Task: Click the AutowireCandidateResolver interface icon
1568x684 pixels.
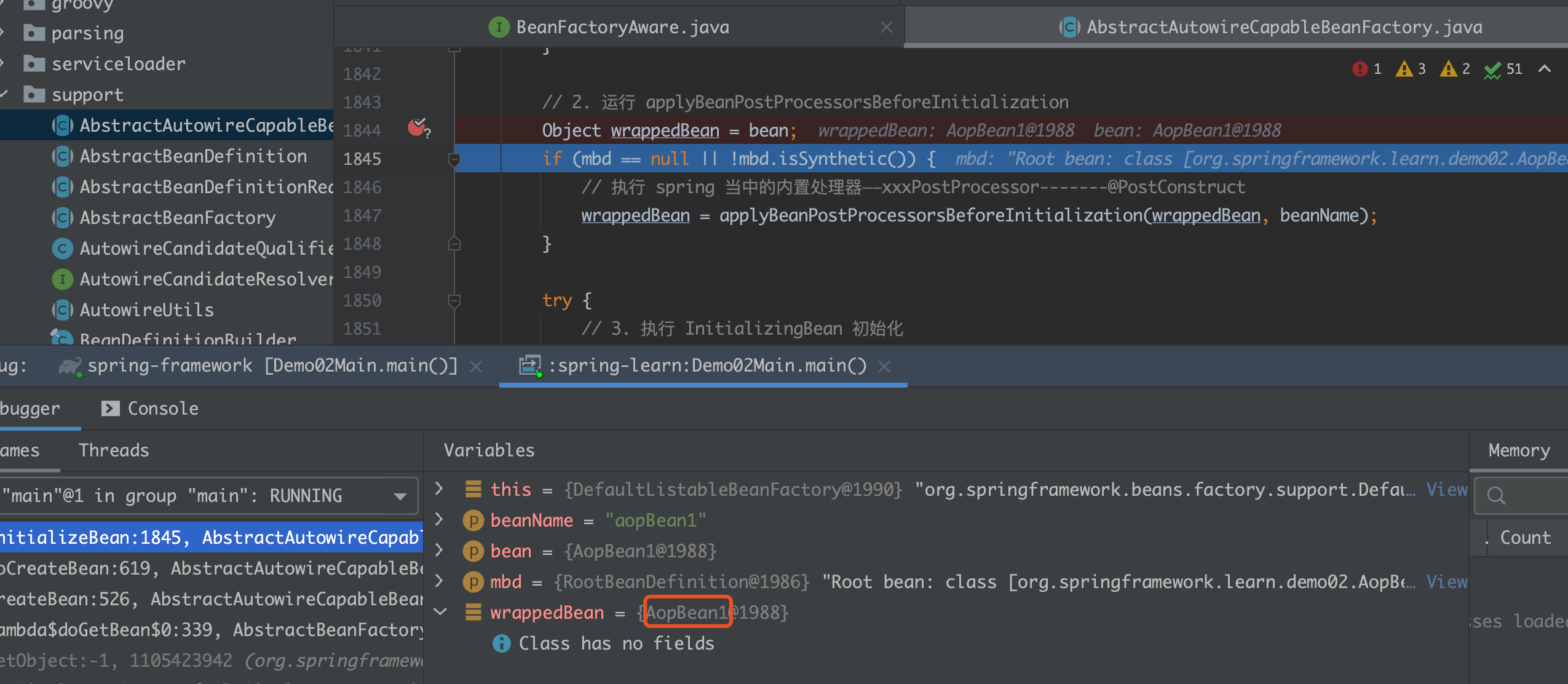Action: pos(62,279)
